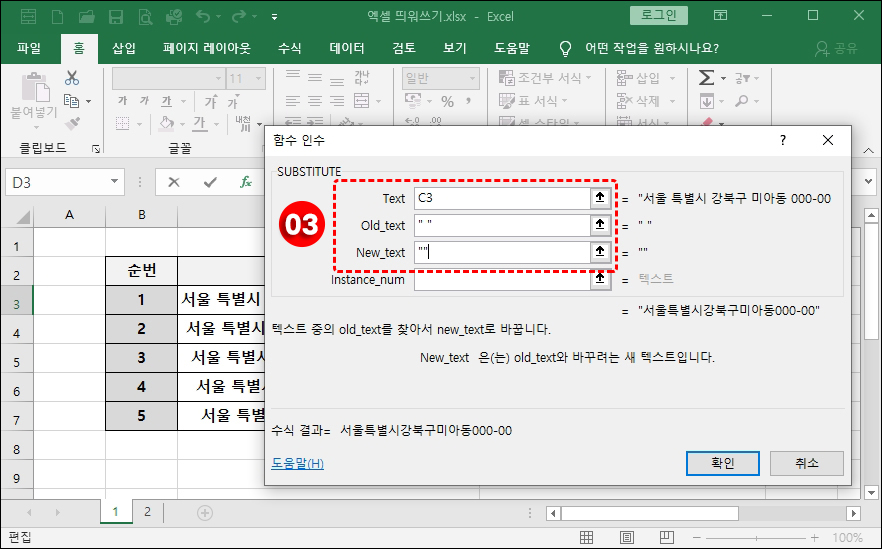Click the increase font size icon
This screenshot has width=882, height=549.
click(212, 101)
